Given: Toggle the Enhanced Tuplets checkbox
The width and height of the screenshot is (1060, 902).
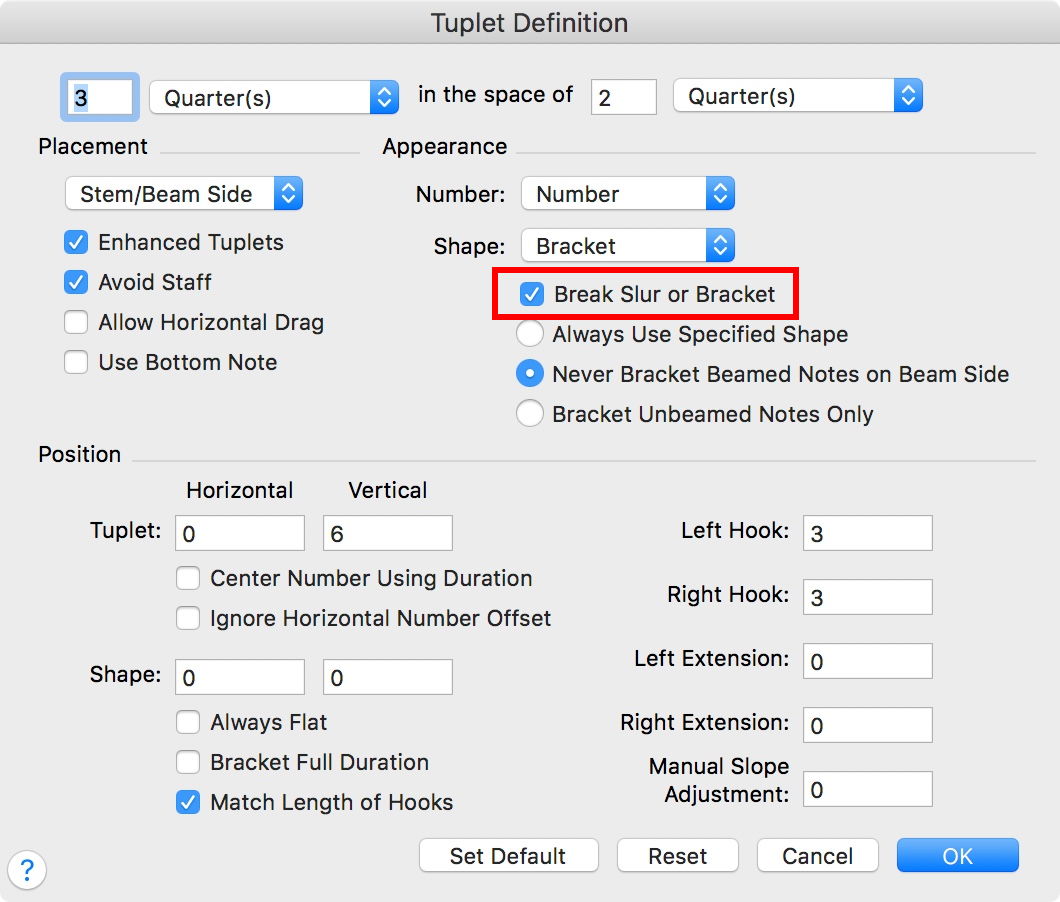Looking at the screenshot, I should (76, 243).
